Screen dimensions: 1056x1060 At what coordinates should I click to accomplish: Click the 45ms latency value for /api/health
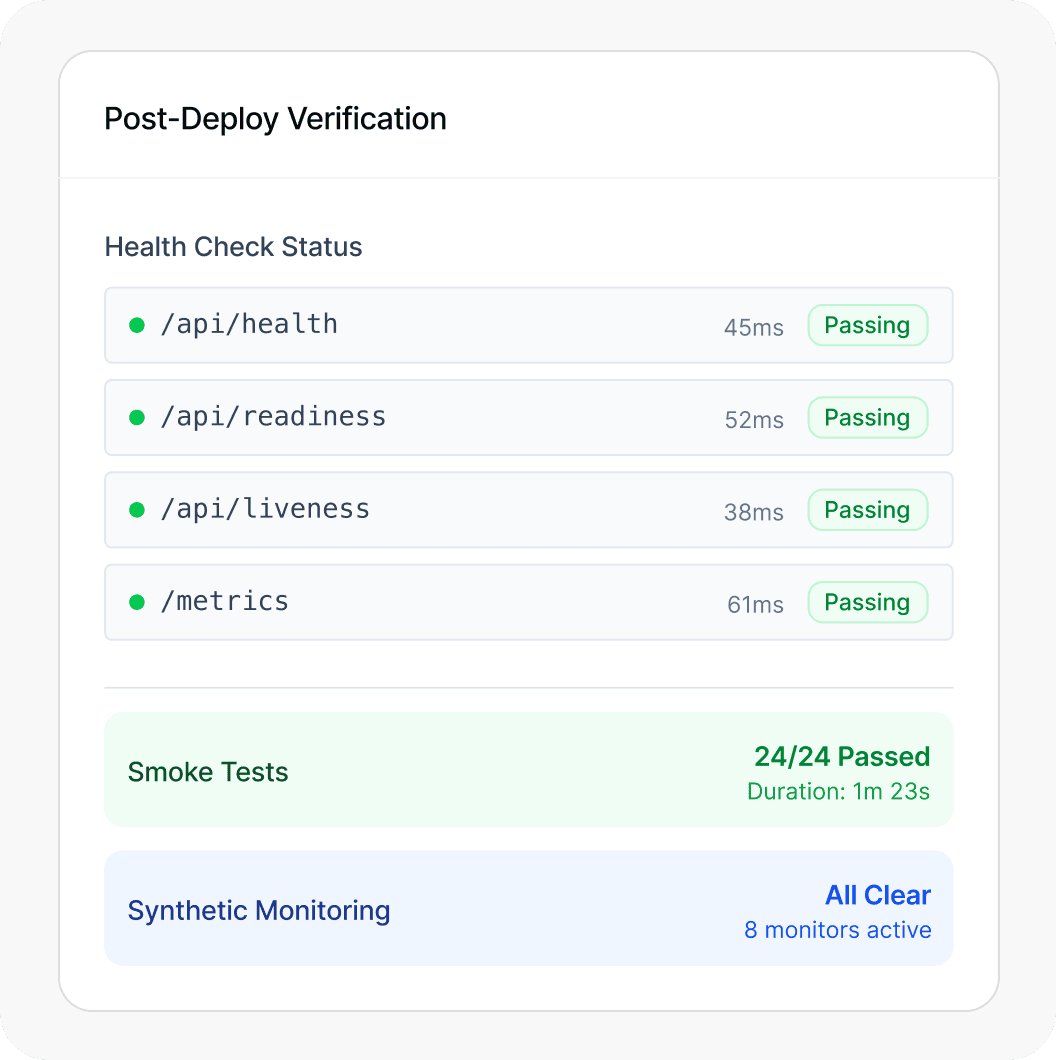753,327
